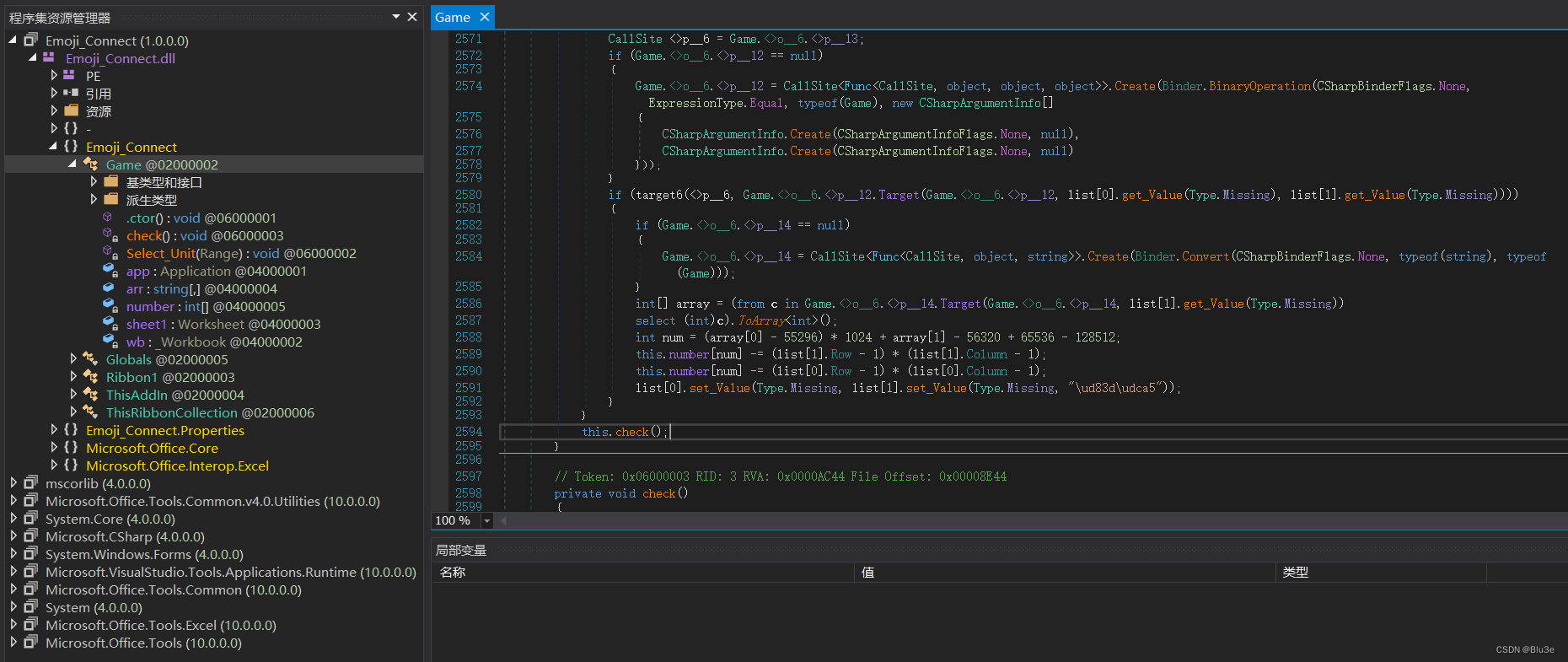Image resolution: width=1568 pixels, height=662 pixels.
Task: Click the 局部变量 panel title
Action: pyautogui.click(x=461, y=550)
